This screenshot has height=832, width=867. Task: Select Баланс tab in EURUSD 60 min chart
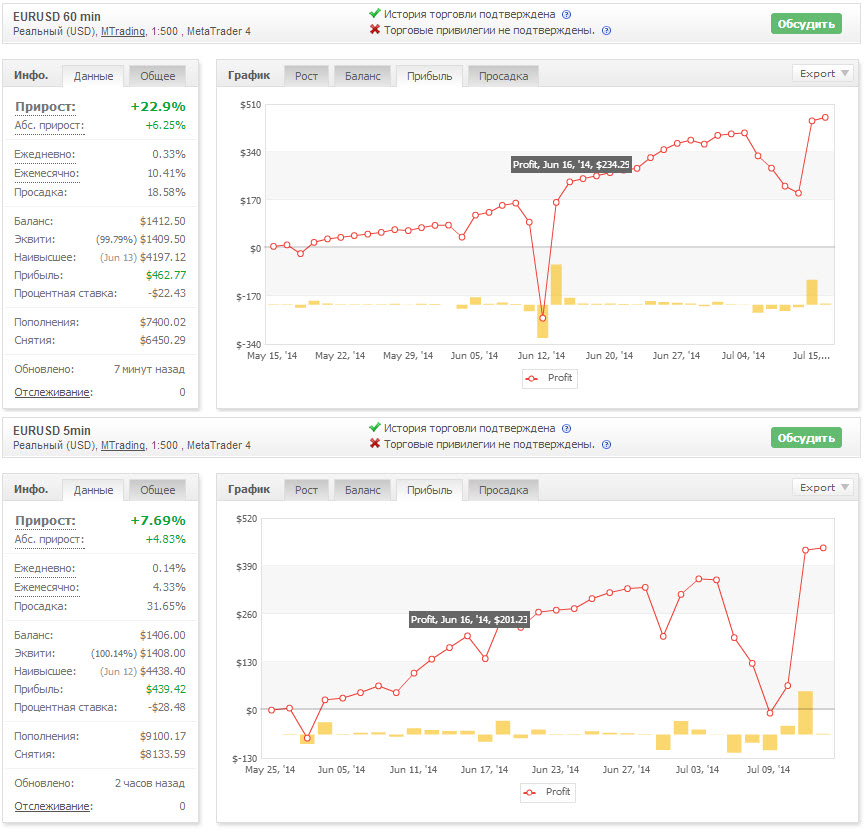[363, 76]
